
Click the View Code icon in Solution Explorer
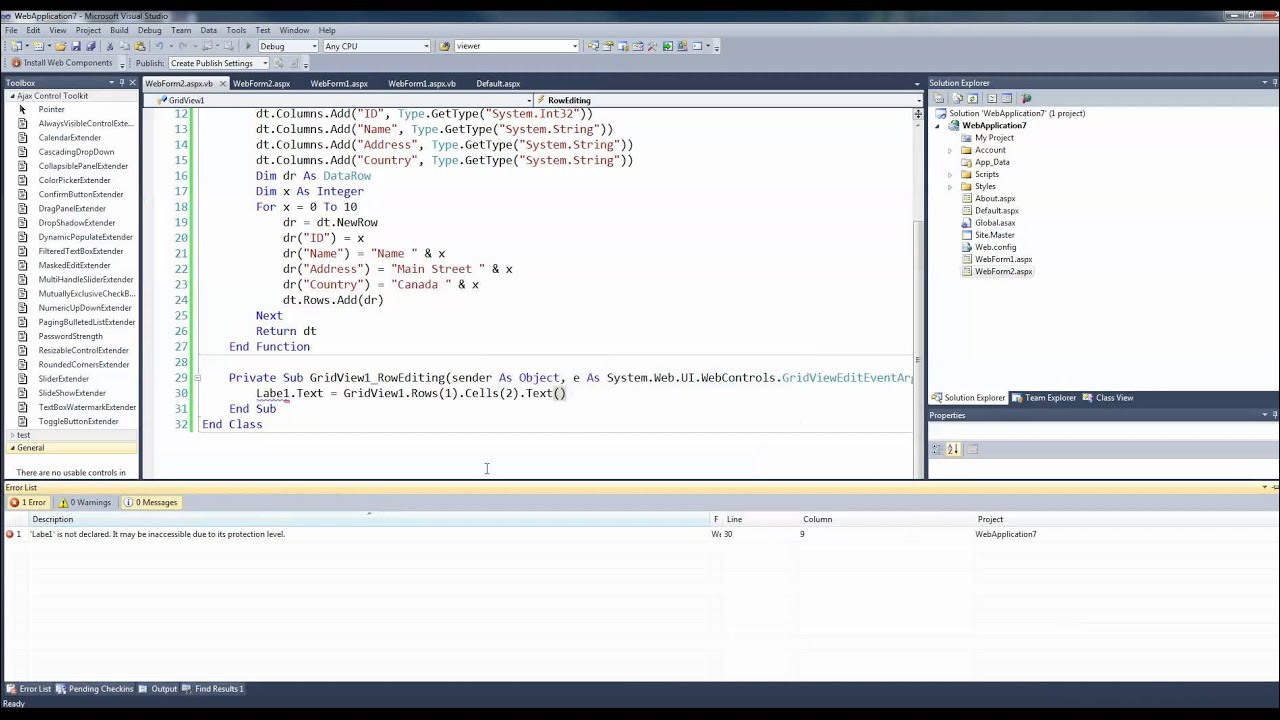(x=992, y=98)
